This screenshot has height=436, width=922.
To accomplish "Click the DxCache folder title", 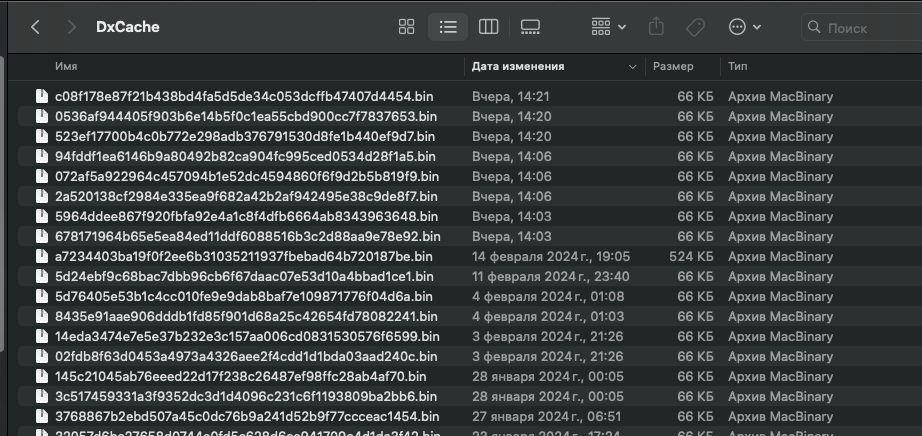I will click(128, 27).
